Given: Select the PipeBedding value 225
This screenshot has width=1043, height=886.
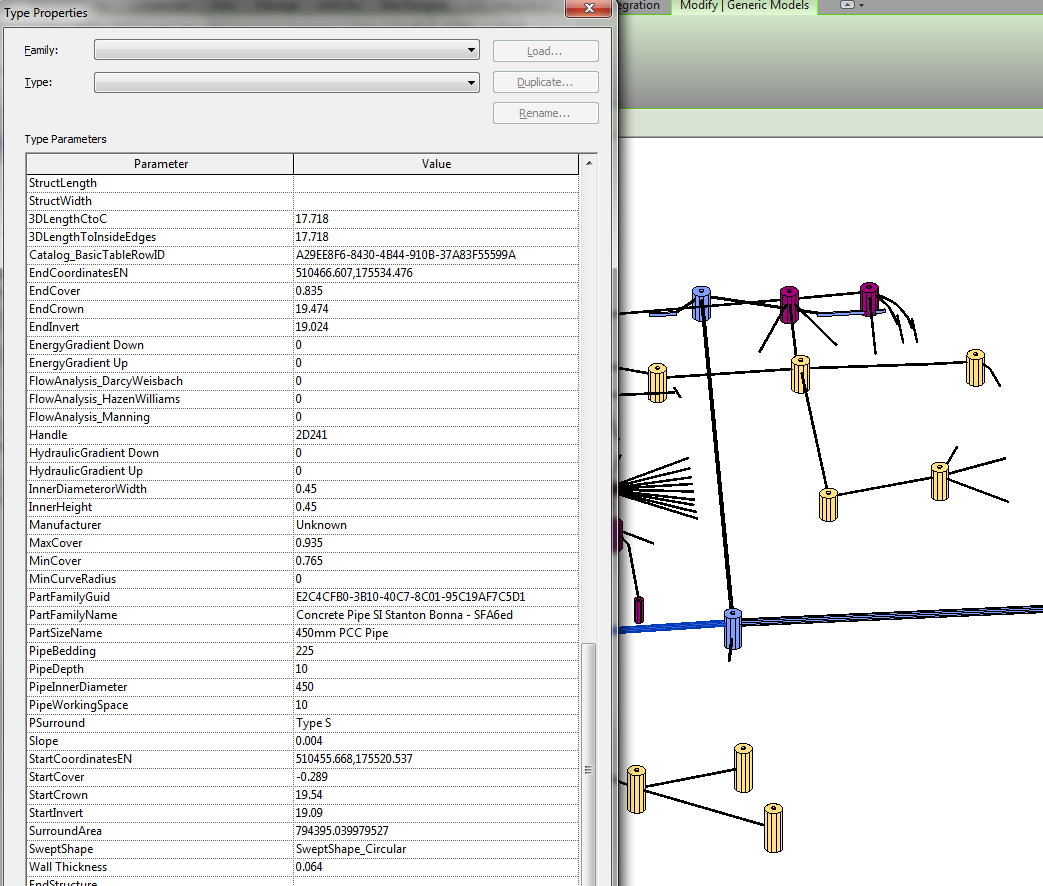Looking at the screenshot, I should click(305, 650).
